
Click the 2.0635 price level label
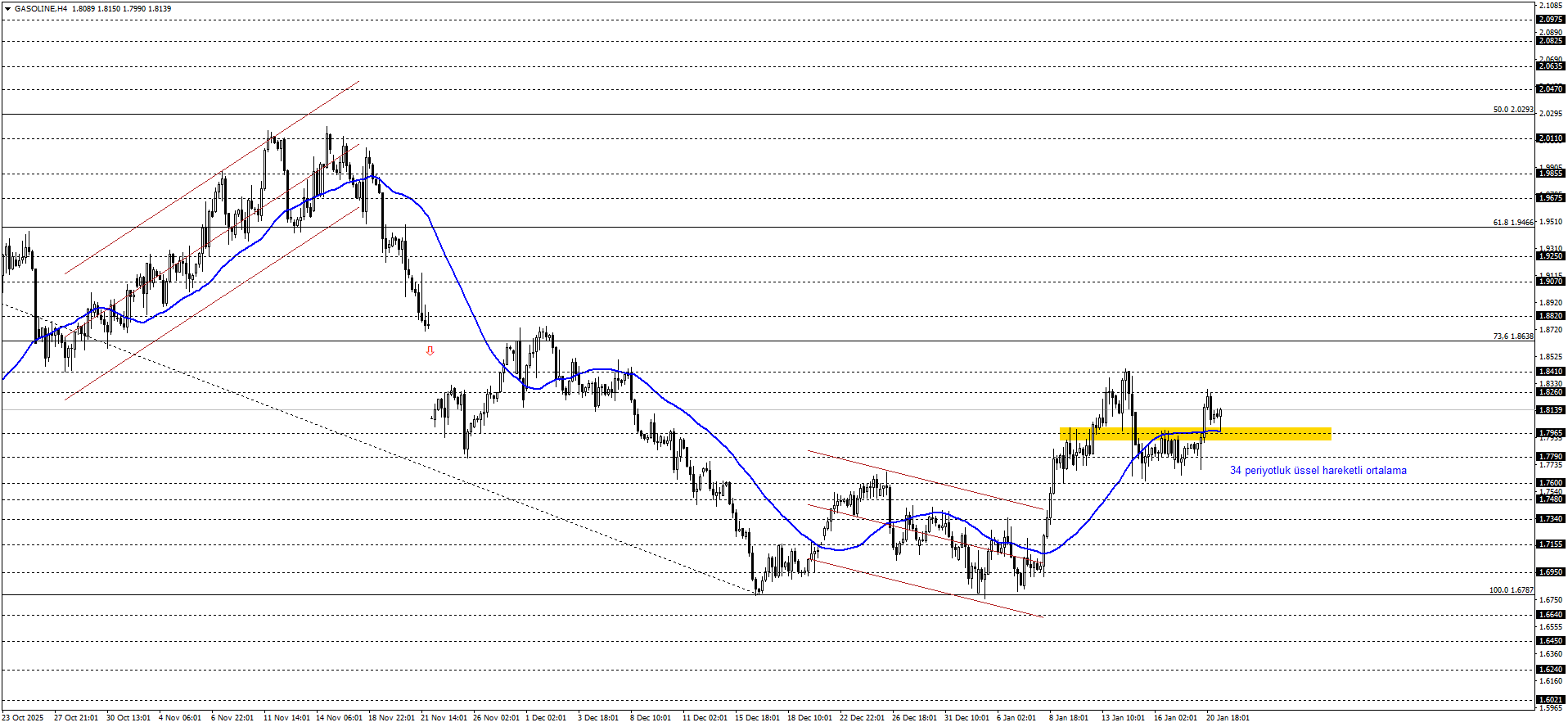point(1551,66)
